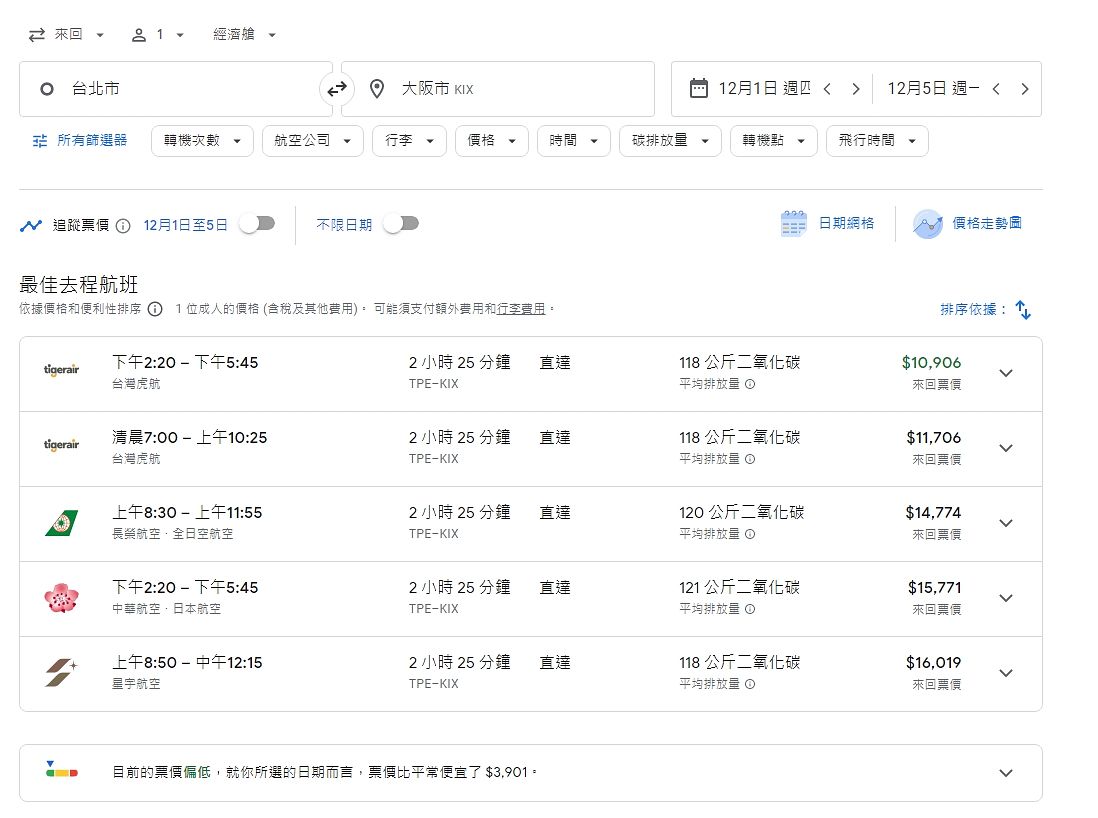Expand the 星宇航空 $16,019 flight row

(x=1006, y=673)
